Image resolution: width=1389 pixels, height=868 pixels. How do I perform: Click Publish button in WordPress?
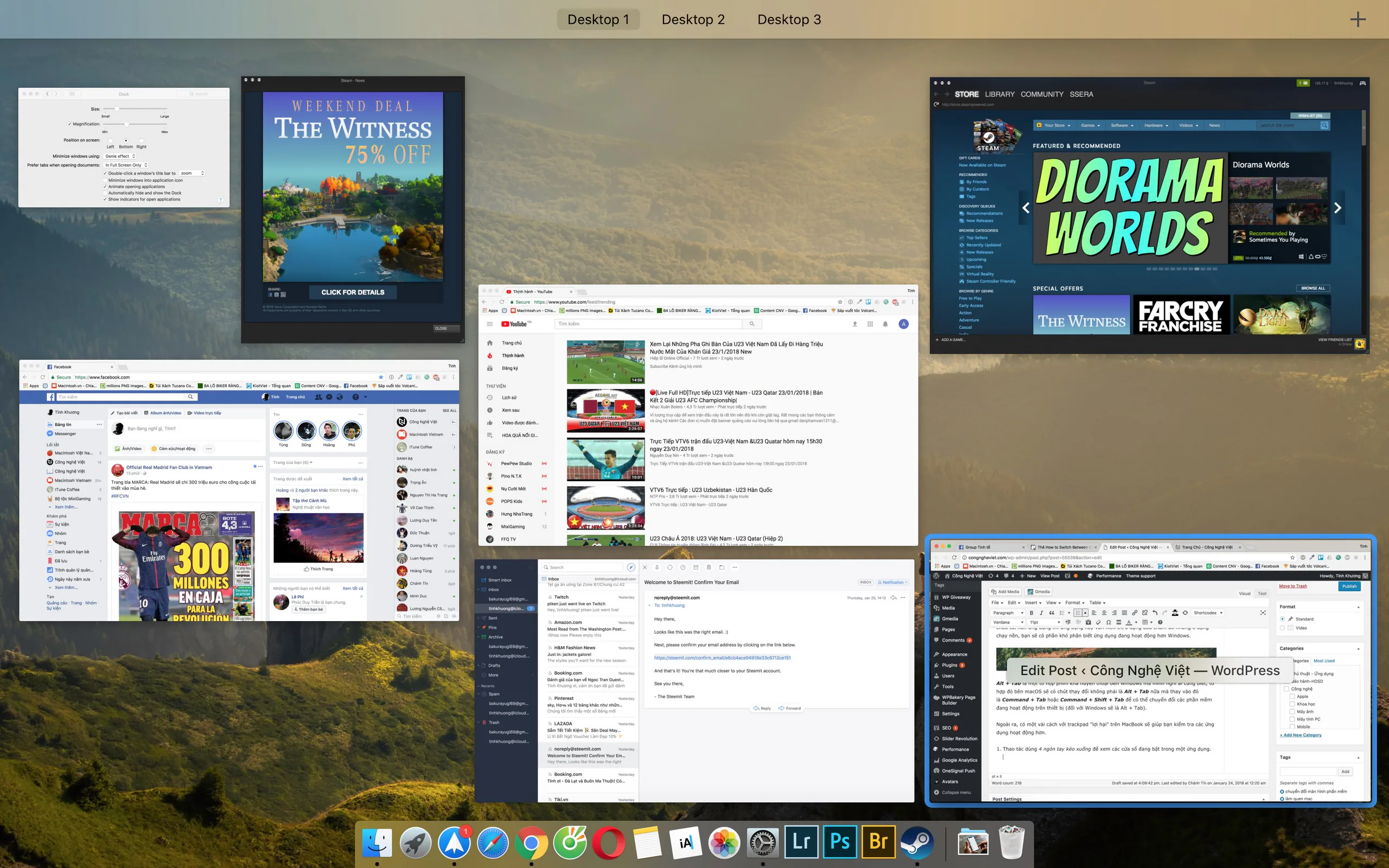point(1349,586)
